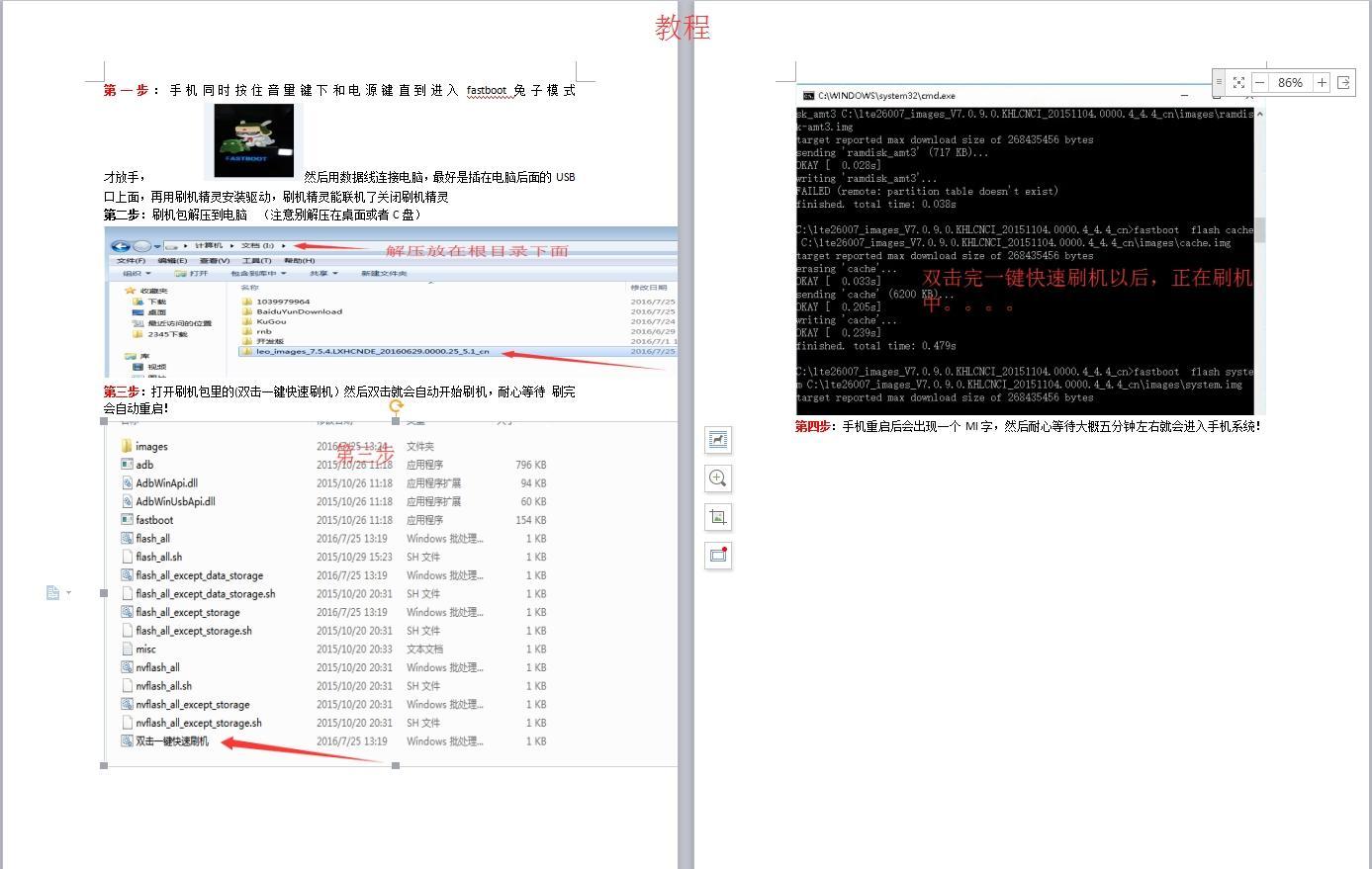Image resolution: width=1372 pixels, height=869 pixels.
Task: Click the leo_images_7.5.4 folder name
Action: (372, 351)
